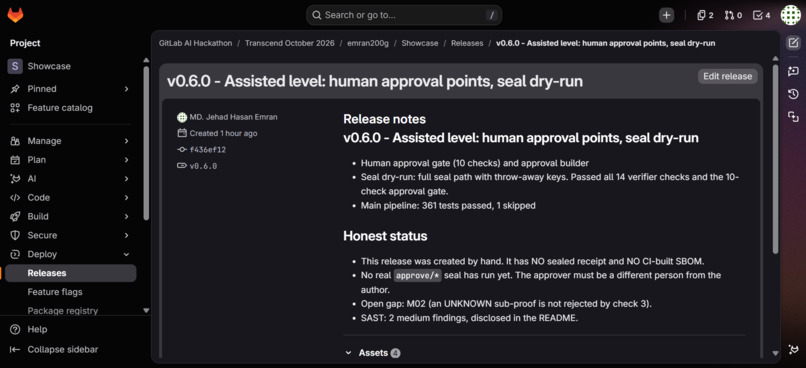
Task: Click the tag icon beside v0.6.0
Action: click(182, 166)
